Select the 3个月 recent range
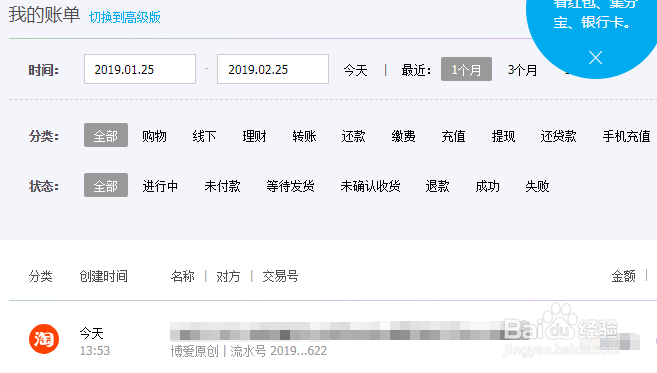 coord(522,70)
